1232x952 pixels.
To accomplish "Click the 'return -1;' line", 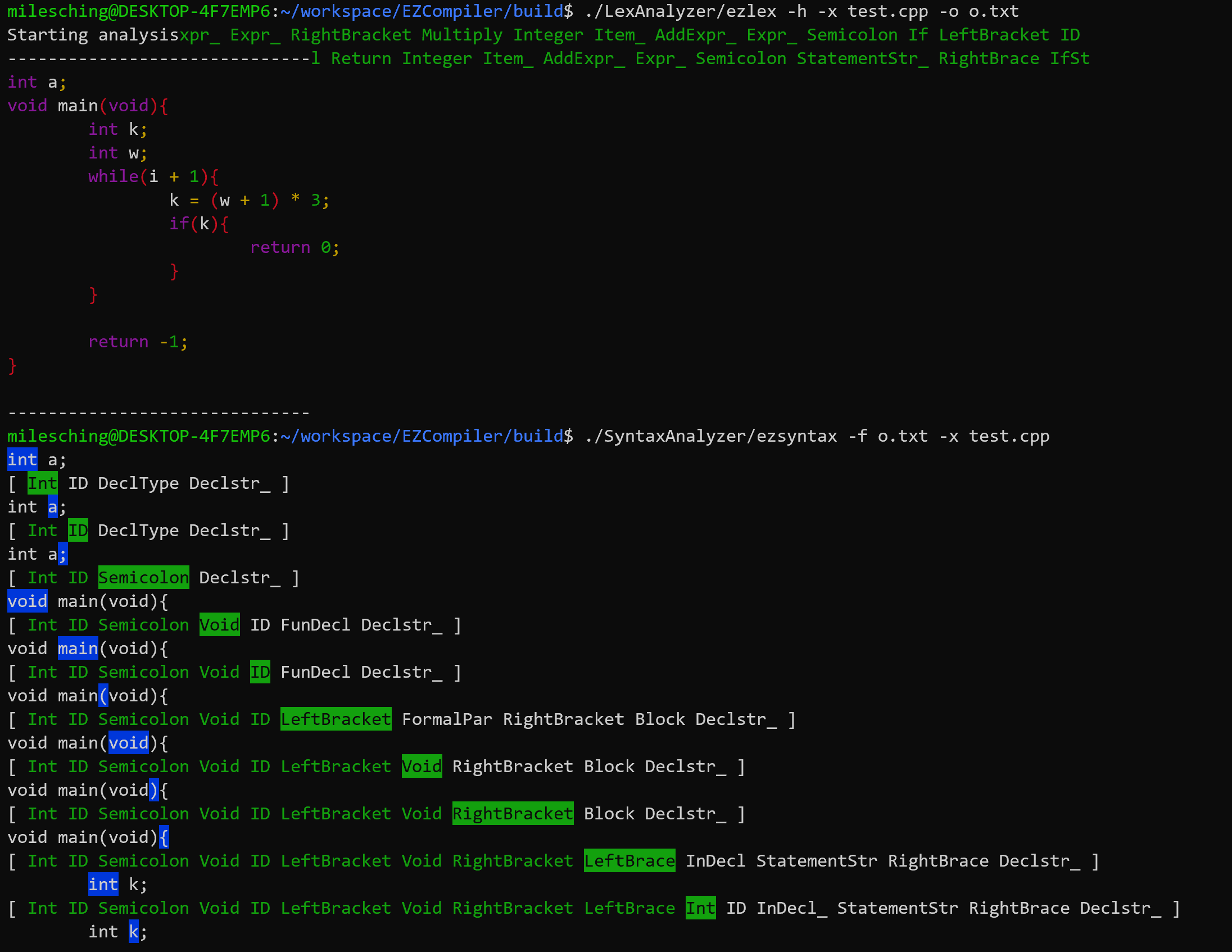I will coord(138,342).
